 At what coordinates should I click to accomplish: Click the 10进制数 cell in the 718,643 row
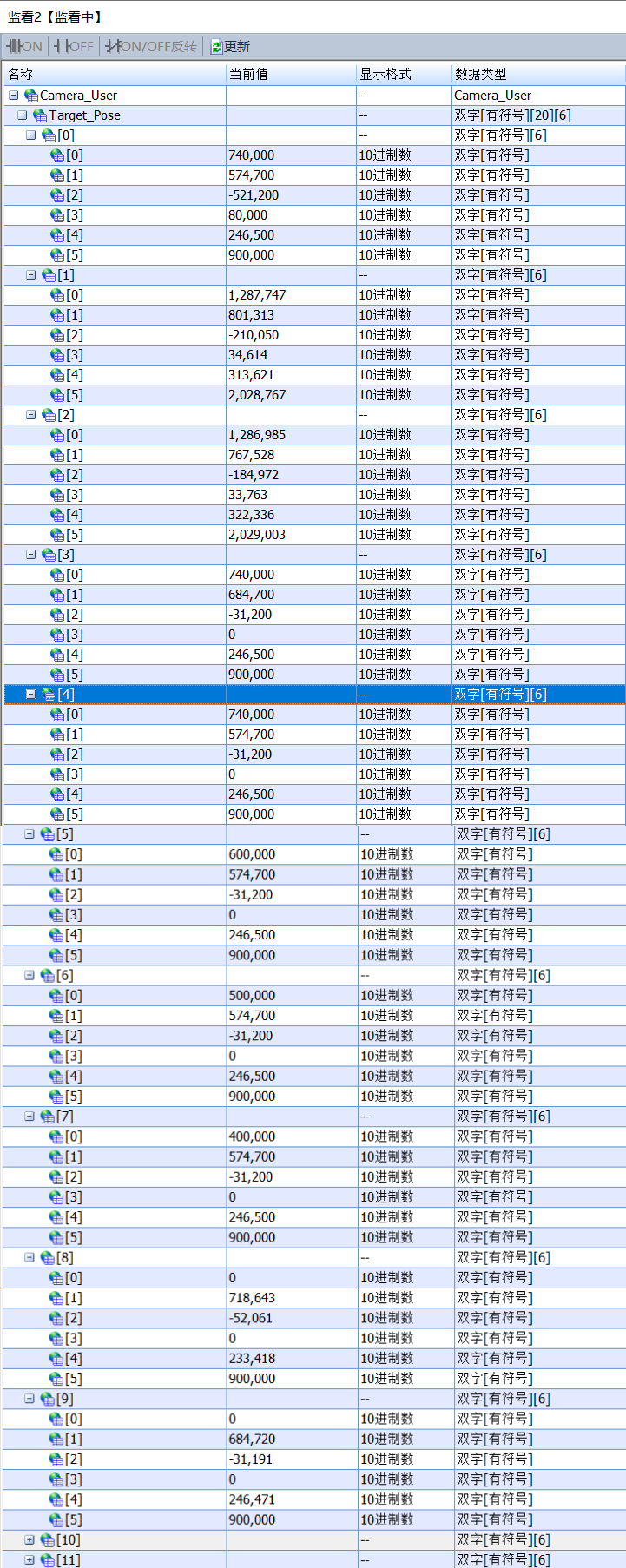(x=405, y=1297)
